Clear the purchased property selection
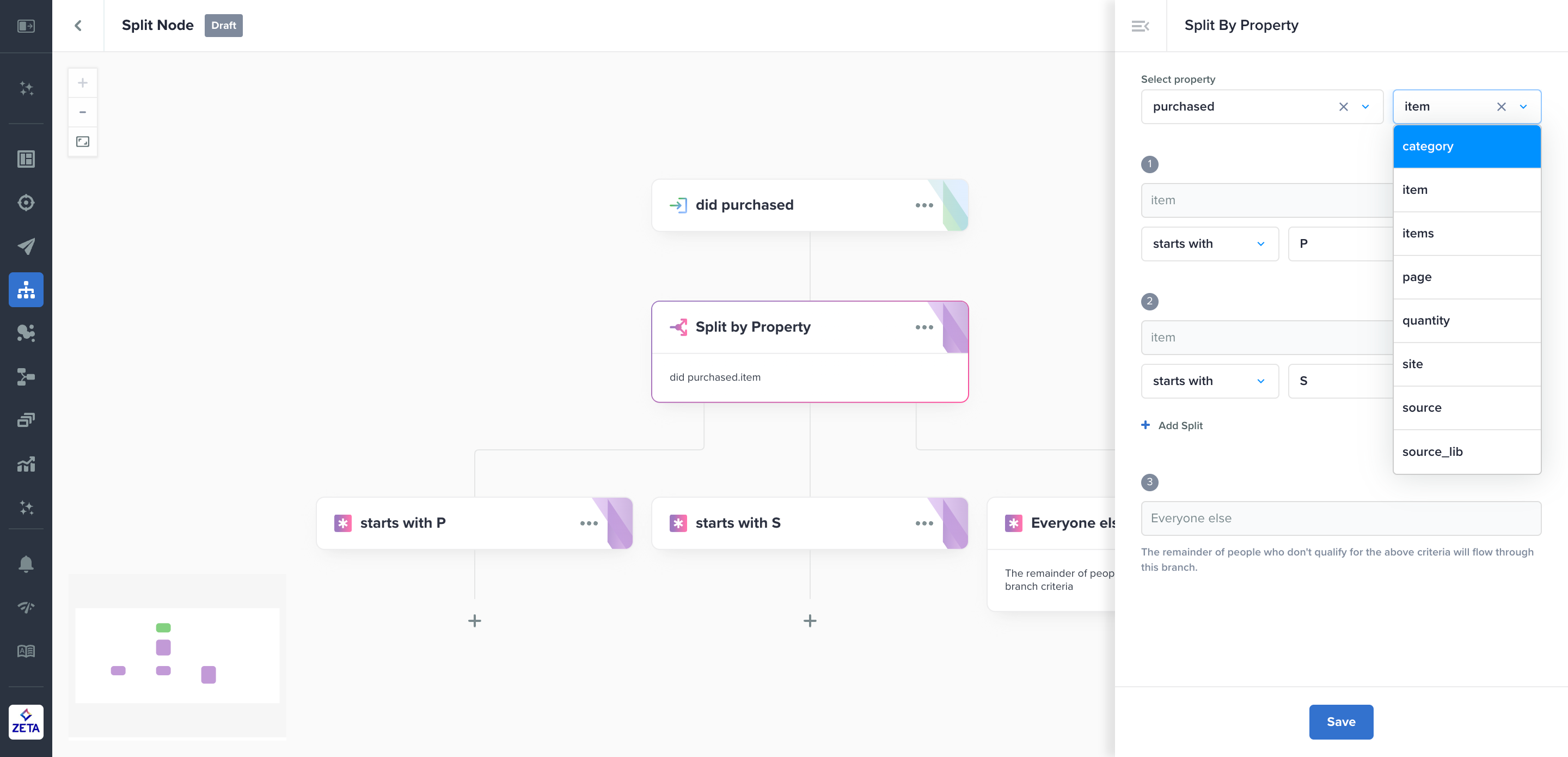Image resolution: width=1568 pixels, height=757 pixels. (1343, 107)
